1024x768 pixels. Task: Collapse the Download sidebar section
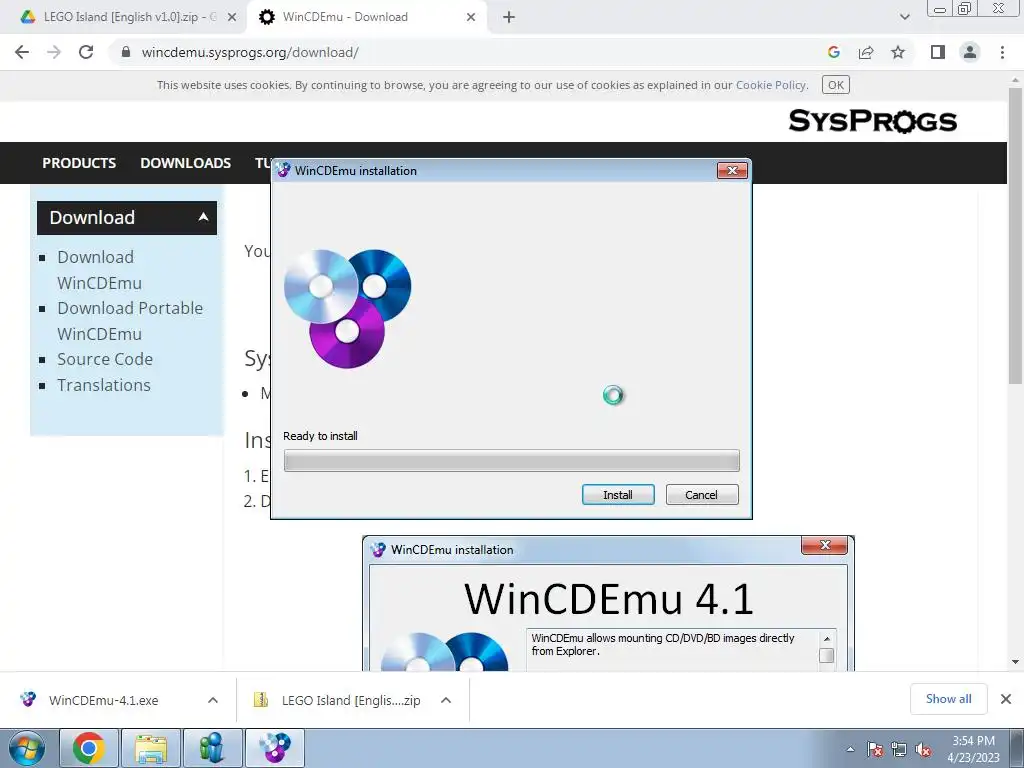203,217
